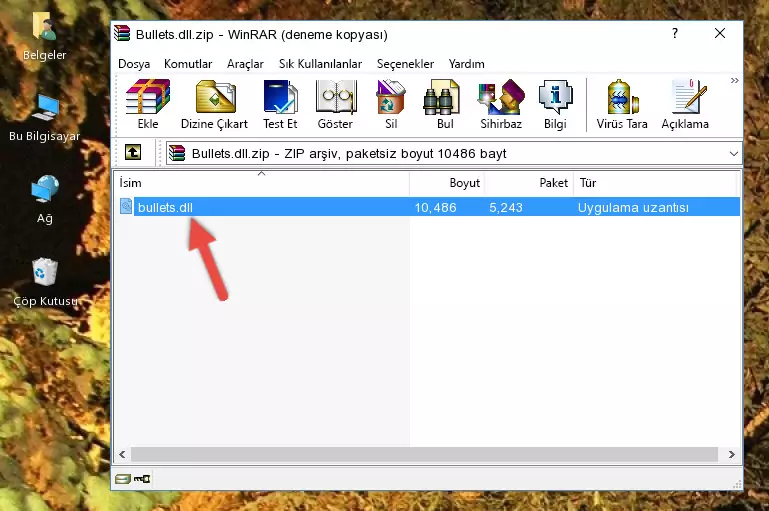Viewport: 769px width, 511px height.
Task: Open the Komutlar menu
Action: [188, 64]
